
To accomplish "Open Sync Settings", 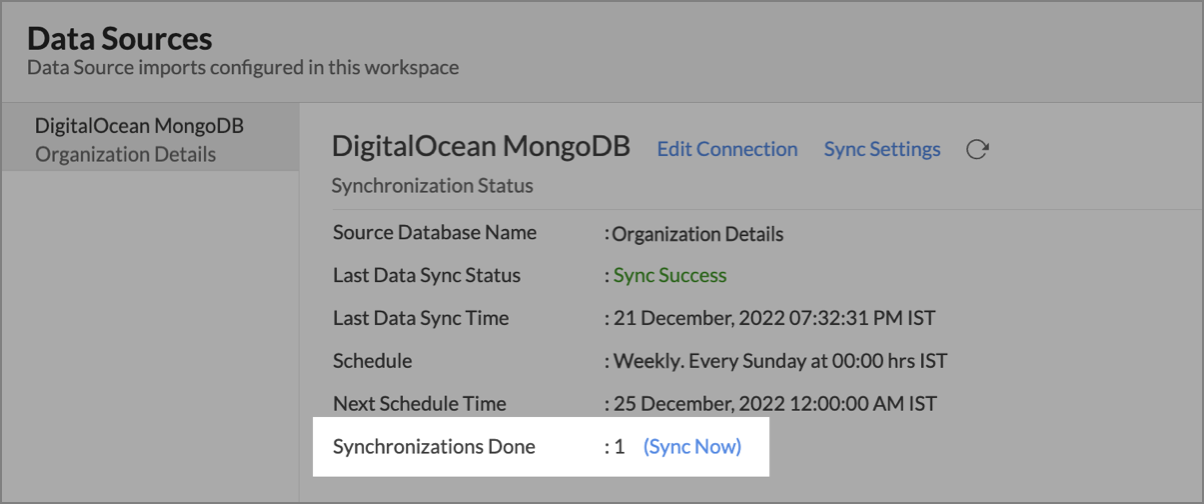I will pos(882,149).
